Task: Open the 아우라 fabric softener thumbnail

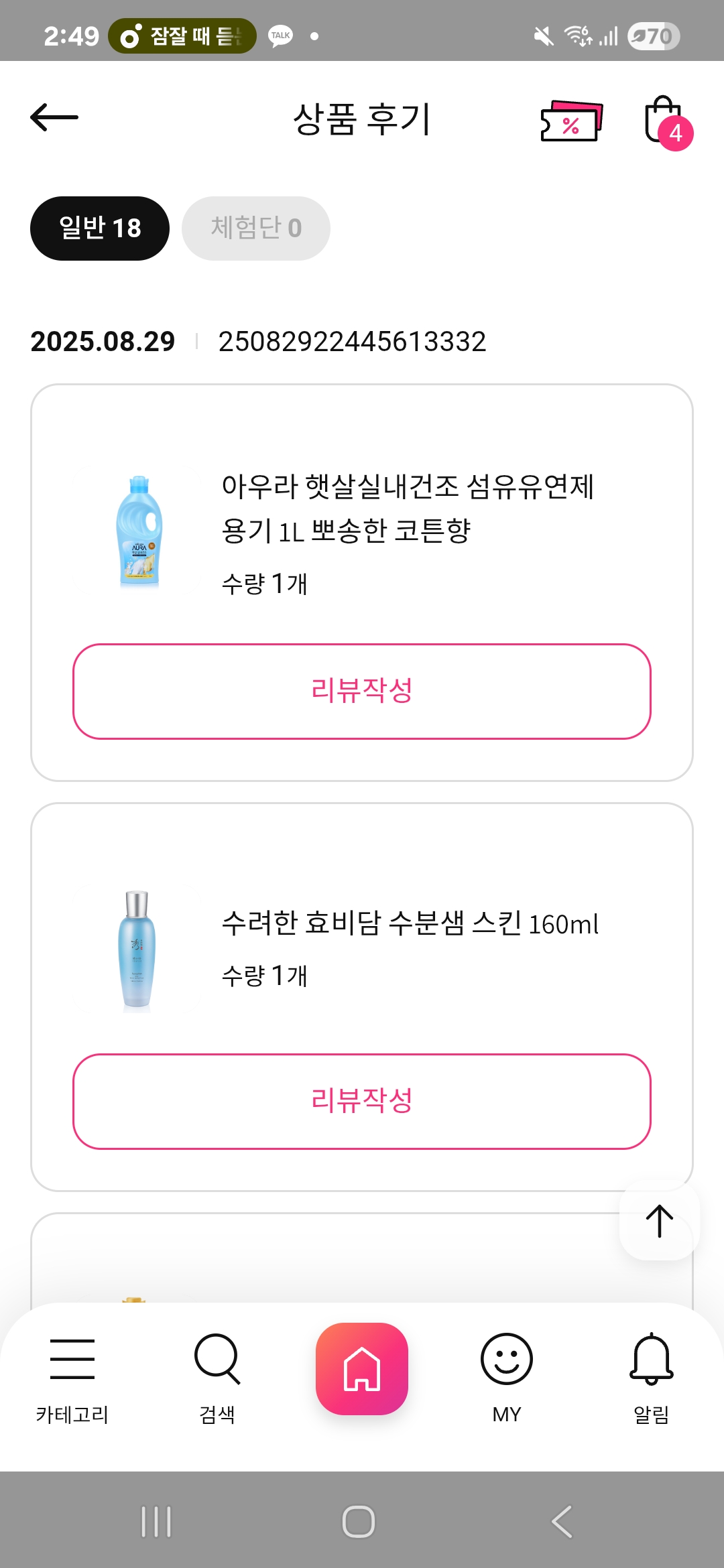Action: [x=139, y=531]
